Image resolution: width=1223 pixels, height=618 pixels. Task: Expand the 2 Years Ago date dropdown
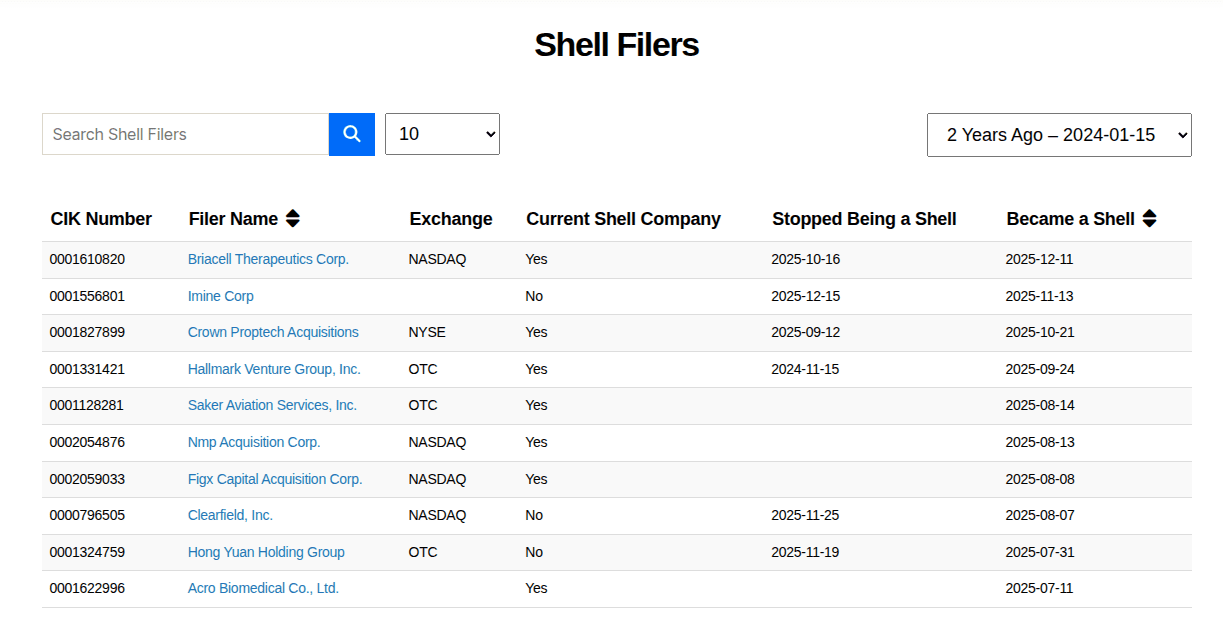(1058, 135)
